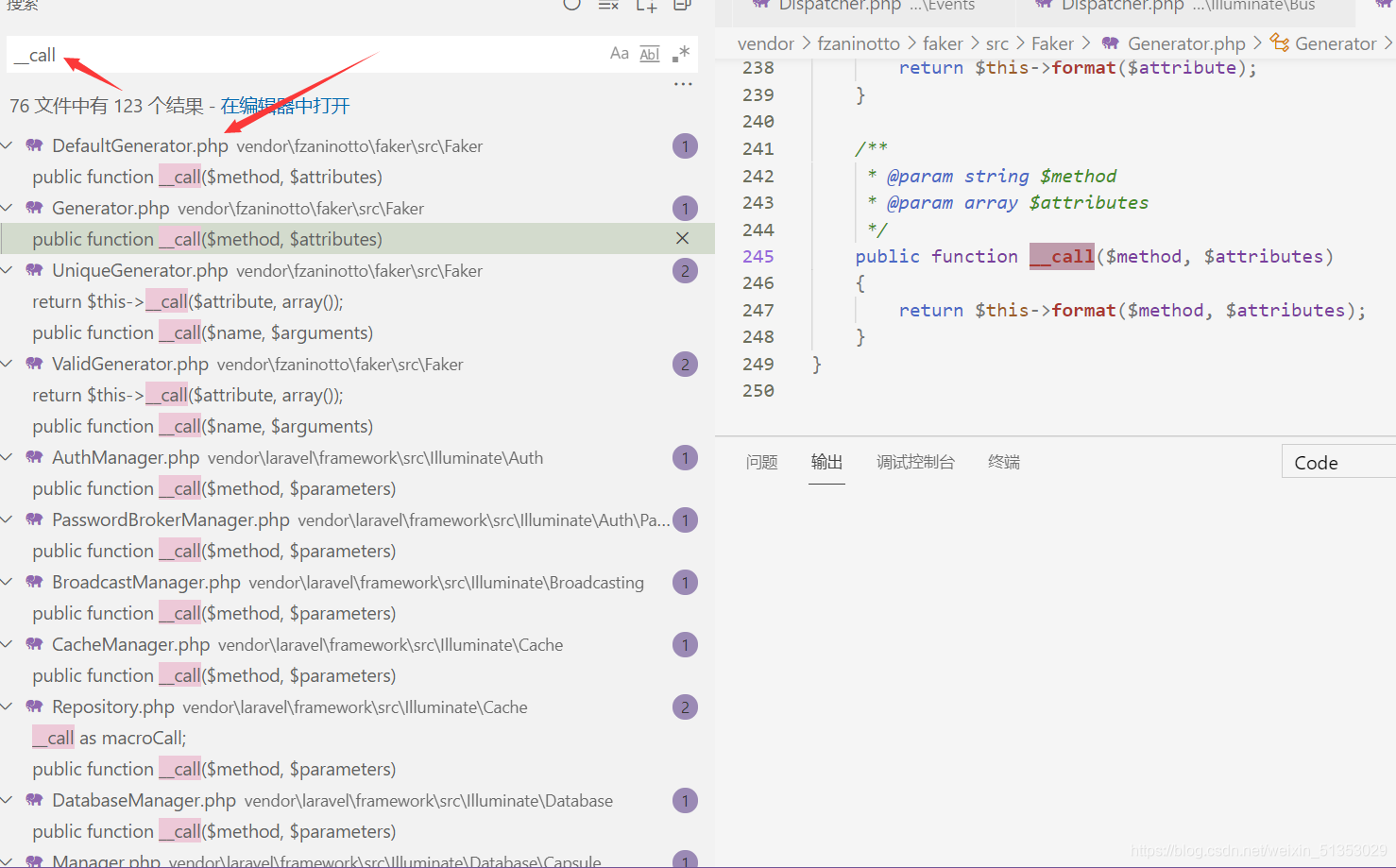Click 'Generator.php' breadcrumb segment
The image size is (1396, 868).
pyautogui.click(x=1186, y=43)
